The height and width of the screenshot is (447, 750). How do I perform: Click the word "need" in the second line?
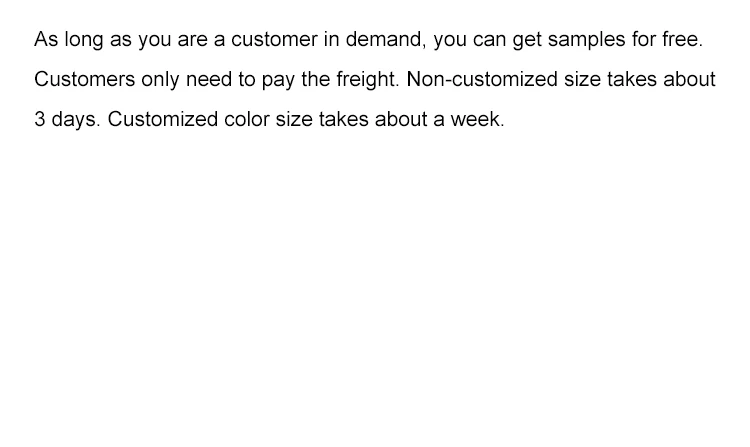[x=209, y=80]
